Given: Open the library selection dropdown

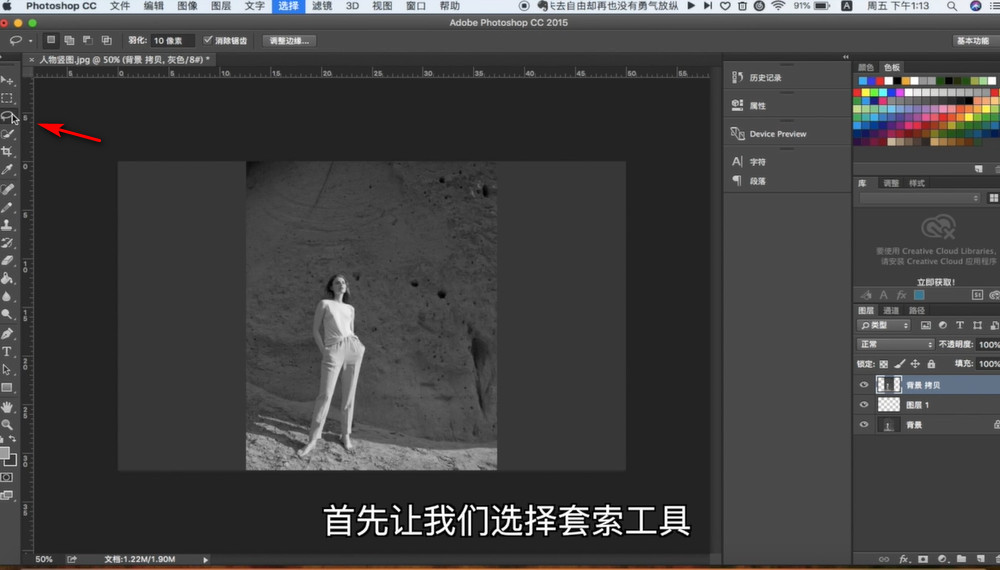Looking at the screenshot, I should 919,198.
